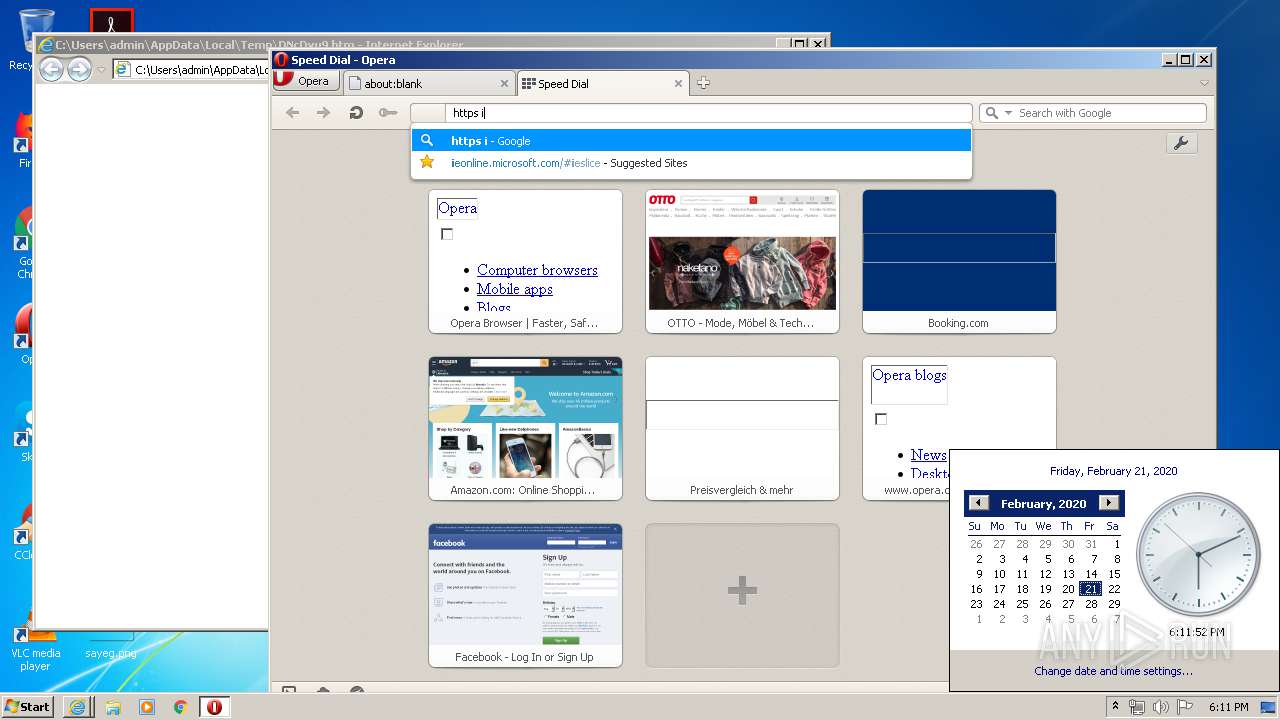Open Google Chrome from taskbar
Image resolution: width=1280 pixels, height=720 pixels.
(181, 707)
